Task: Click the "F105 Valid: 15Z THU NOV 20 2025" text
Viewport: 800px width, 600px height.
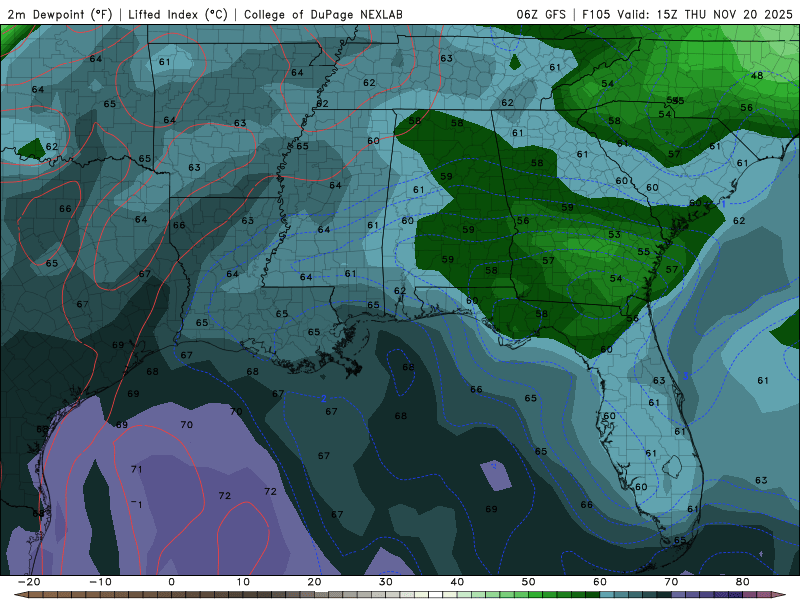Action: [x=687, y=14]
